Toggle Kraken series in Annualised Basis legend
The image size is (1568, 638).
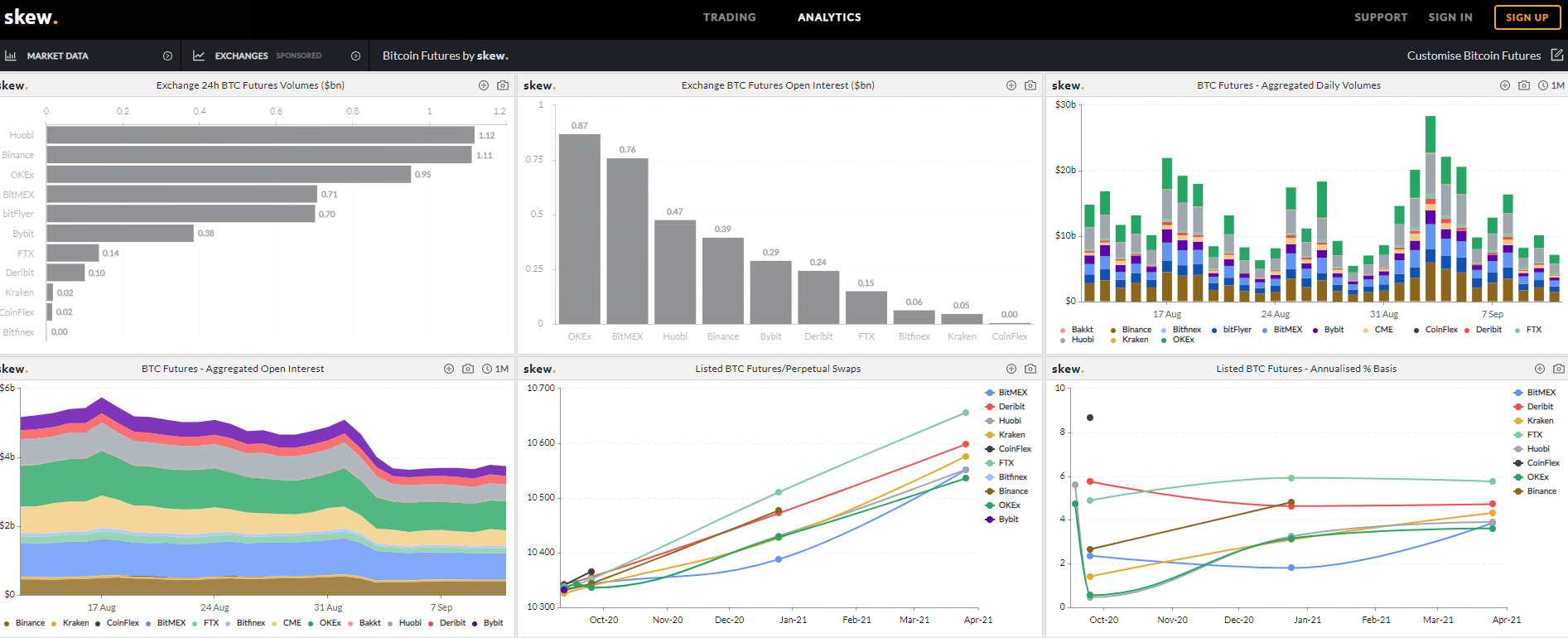pos(1534,421)
